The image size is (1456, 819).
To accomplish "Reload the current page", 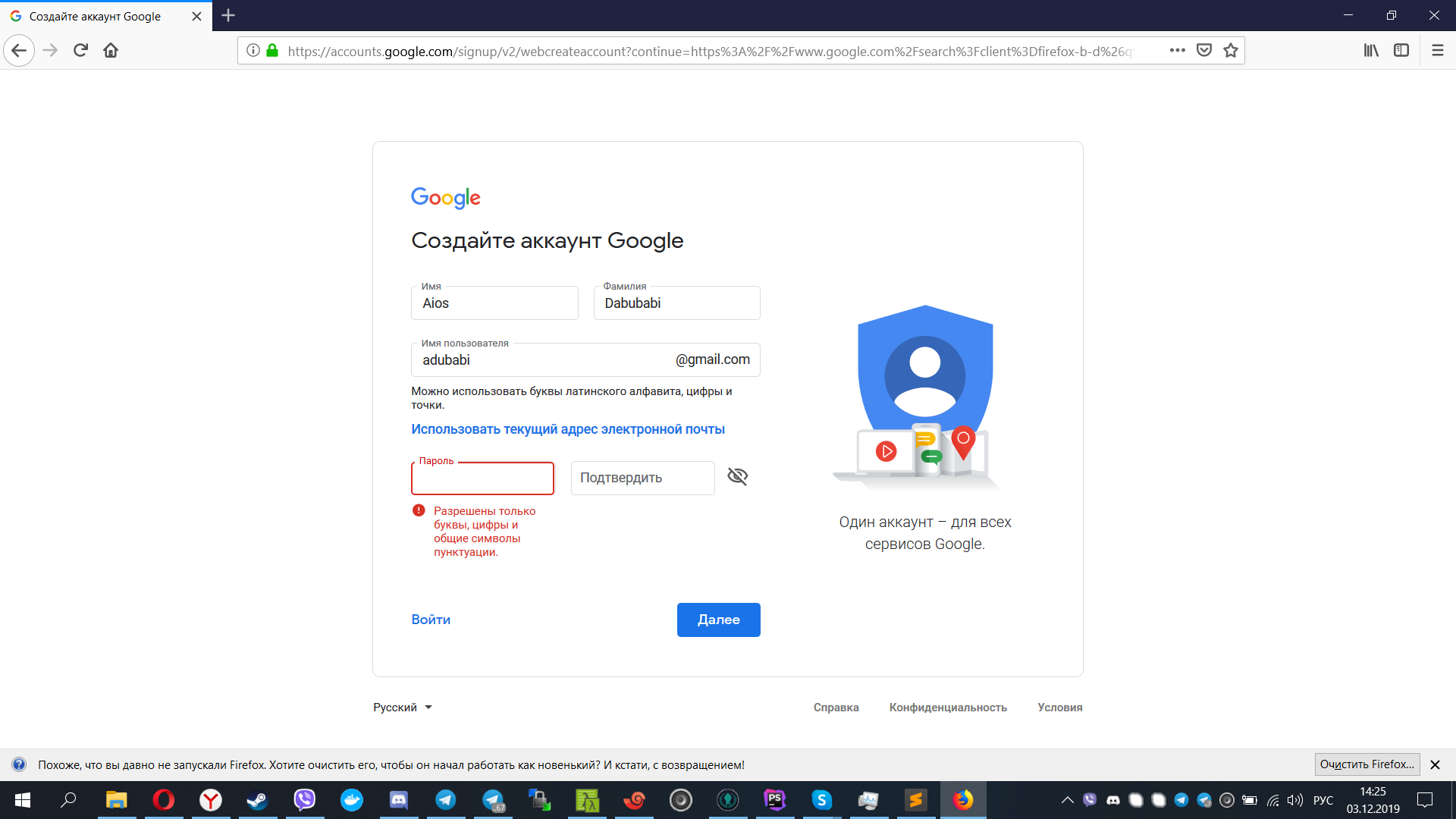I will pyautogui.click(x=80, y=51).
